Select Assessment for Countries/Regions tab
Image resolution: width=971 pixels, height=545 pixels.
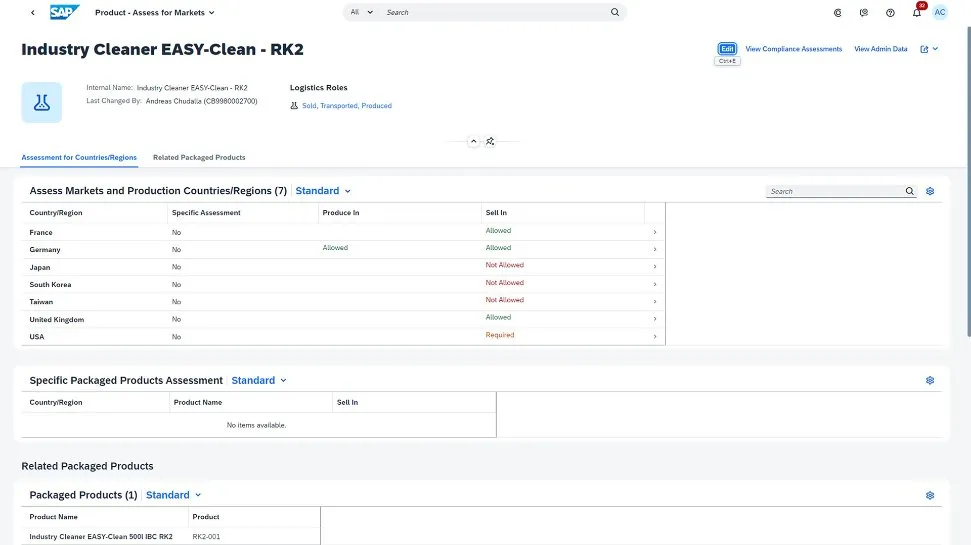[79, 158]
